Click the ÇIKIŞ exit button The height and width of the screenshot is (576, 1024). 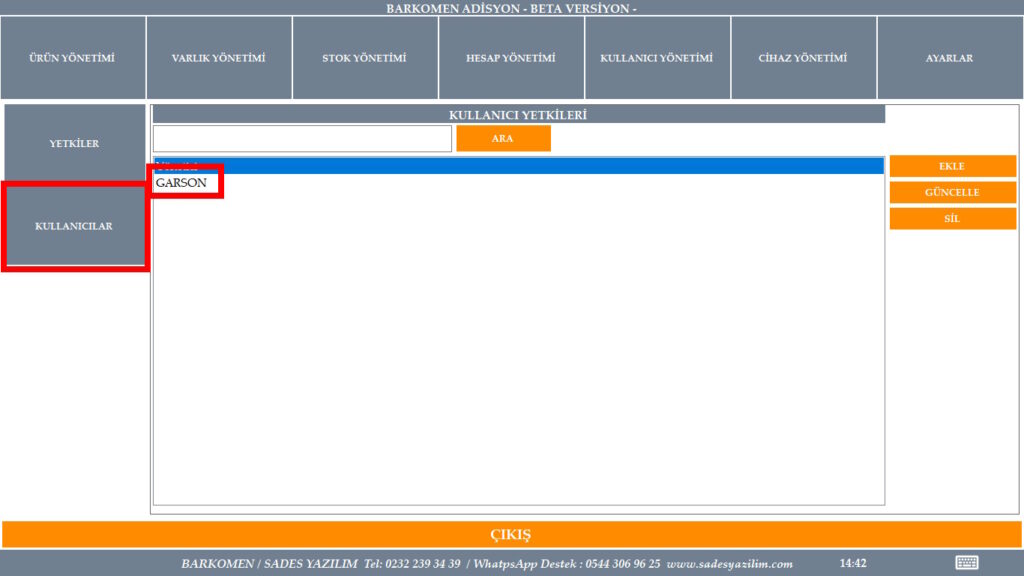[511, 534]
